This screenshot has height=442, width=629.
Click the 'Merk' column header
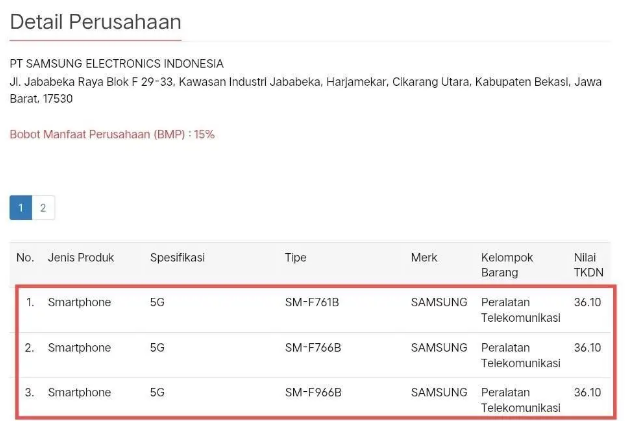[424, 257]
